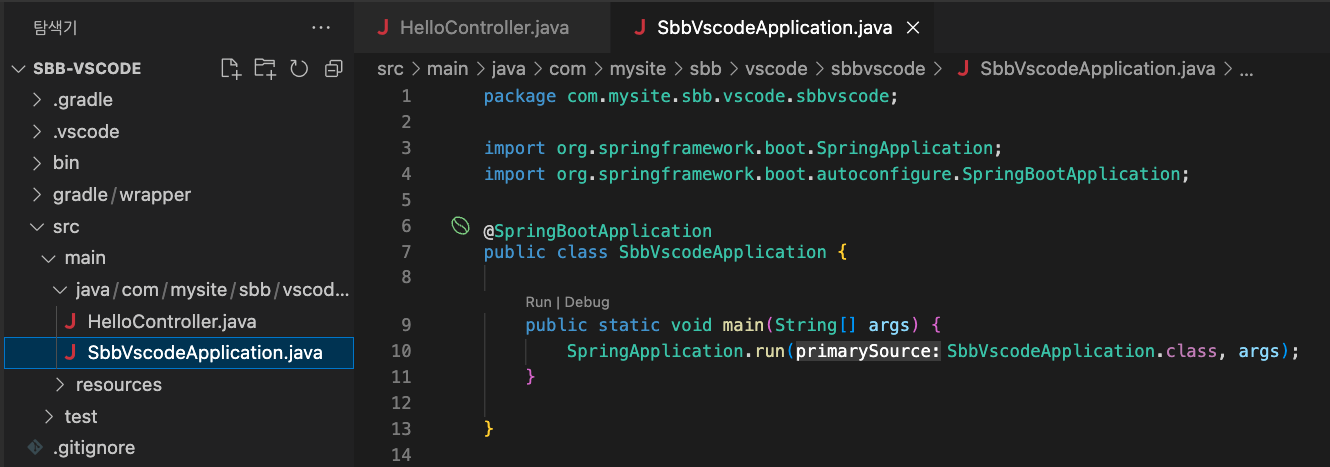The image size is (1330, 467).
Task: Collapse the src folder
Action: [x=37, y=226]
